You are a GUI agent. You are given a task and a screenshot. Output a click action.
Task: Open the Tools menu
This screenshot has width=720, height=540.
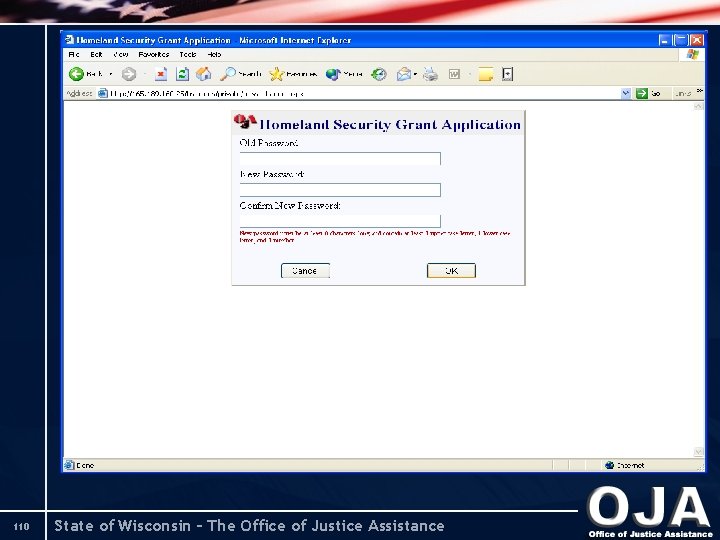[188, 55]
